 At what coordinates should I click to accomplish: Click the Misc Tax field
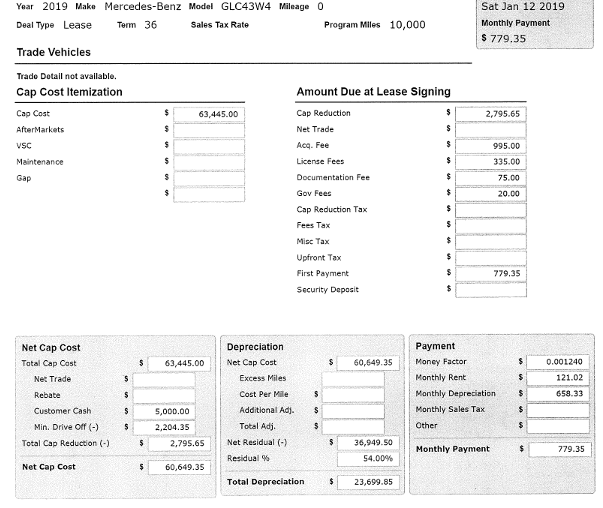coord(491,242)
